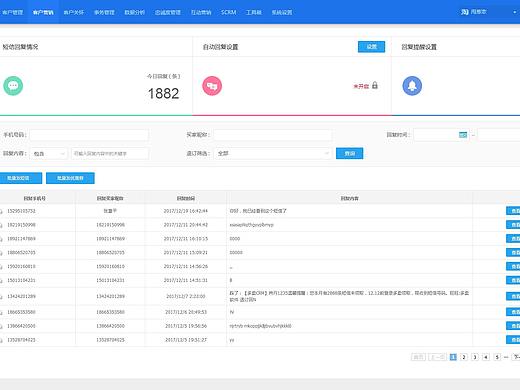Click the 回复内容 column header
Viewport: 520px width, 390px height.
pos(349,198)
